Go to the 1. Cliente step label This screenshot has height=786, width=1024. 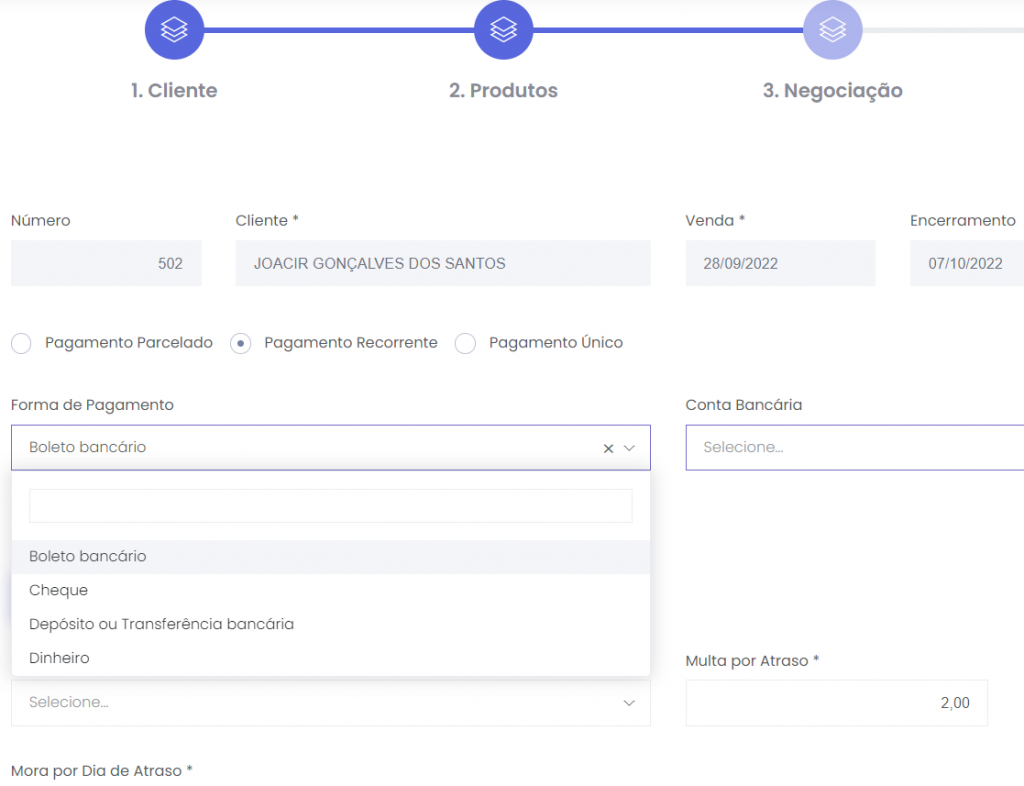click(174, 91)
